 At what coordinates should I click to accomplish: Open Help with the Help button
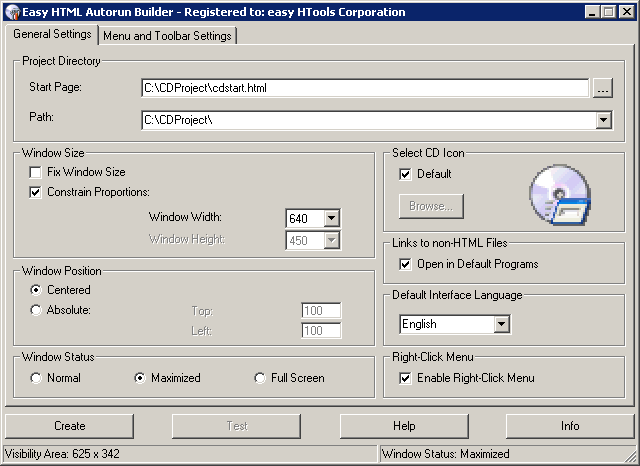pyautogui.click(x=404, y=426)
